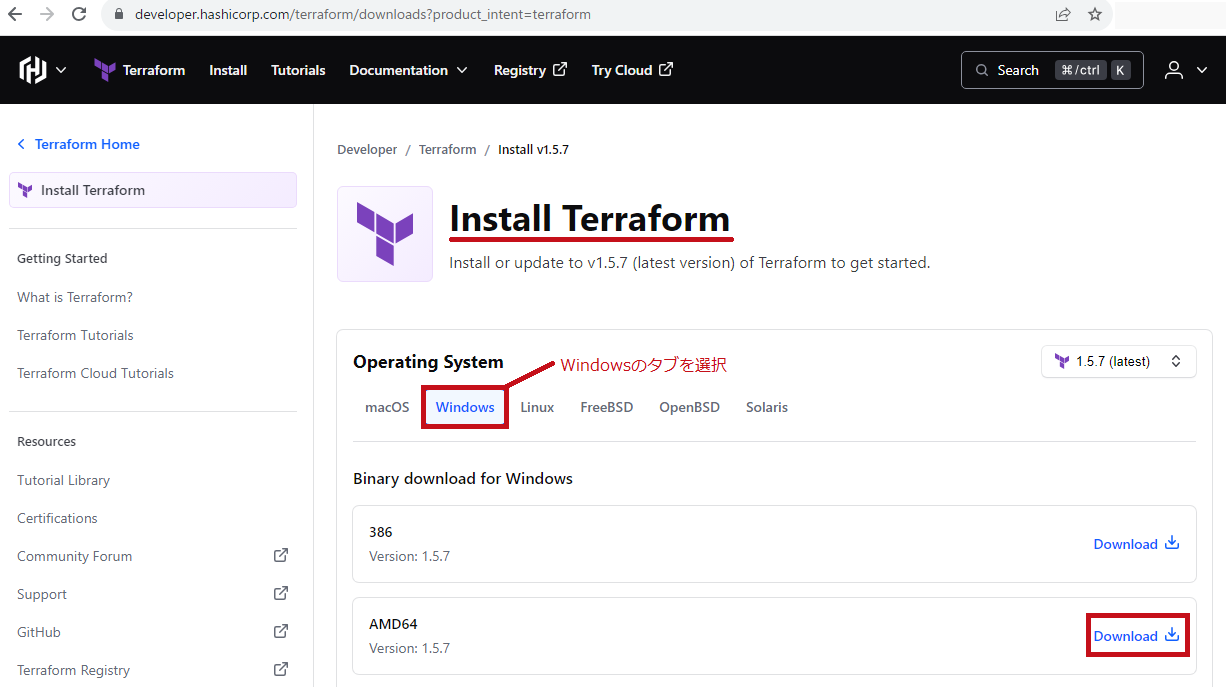
Task: Click the magnifier icon in Search
Action: pyautogui.click(x=981, y=70)
